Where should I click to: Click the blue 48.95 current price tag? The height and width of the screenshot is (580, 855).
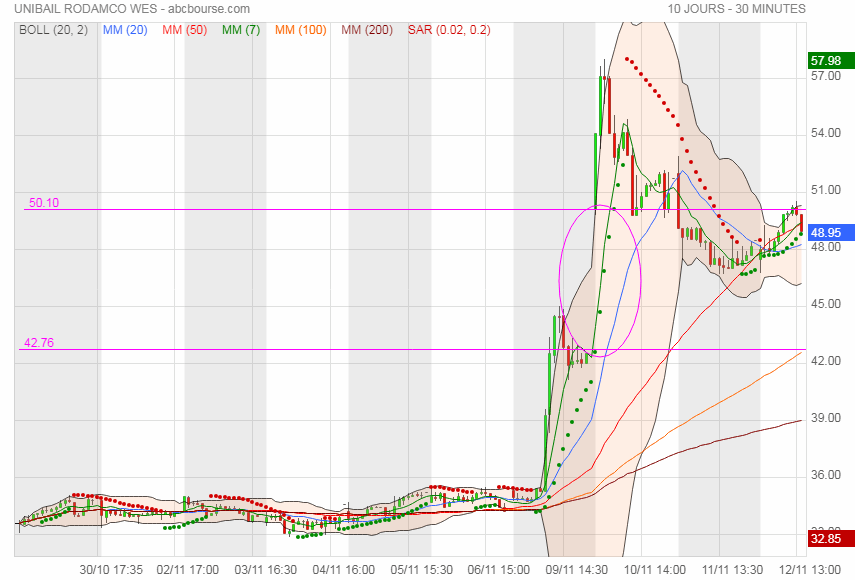(831, 233)
